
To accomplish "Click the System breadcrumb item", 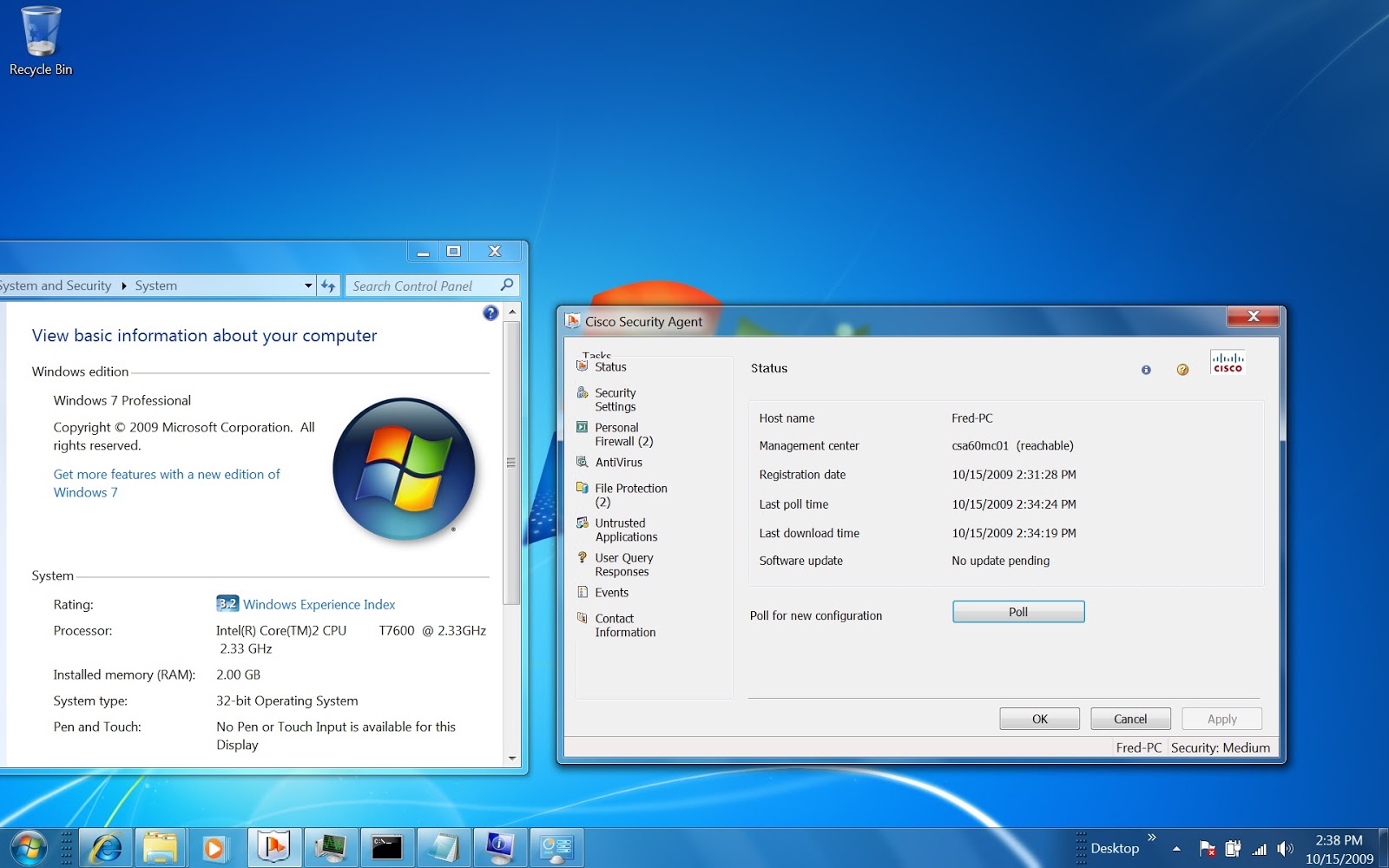I will [156, 286].
